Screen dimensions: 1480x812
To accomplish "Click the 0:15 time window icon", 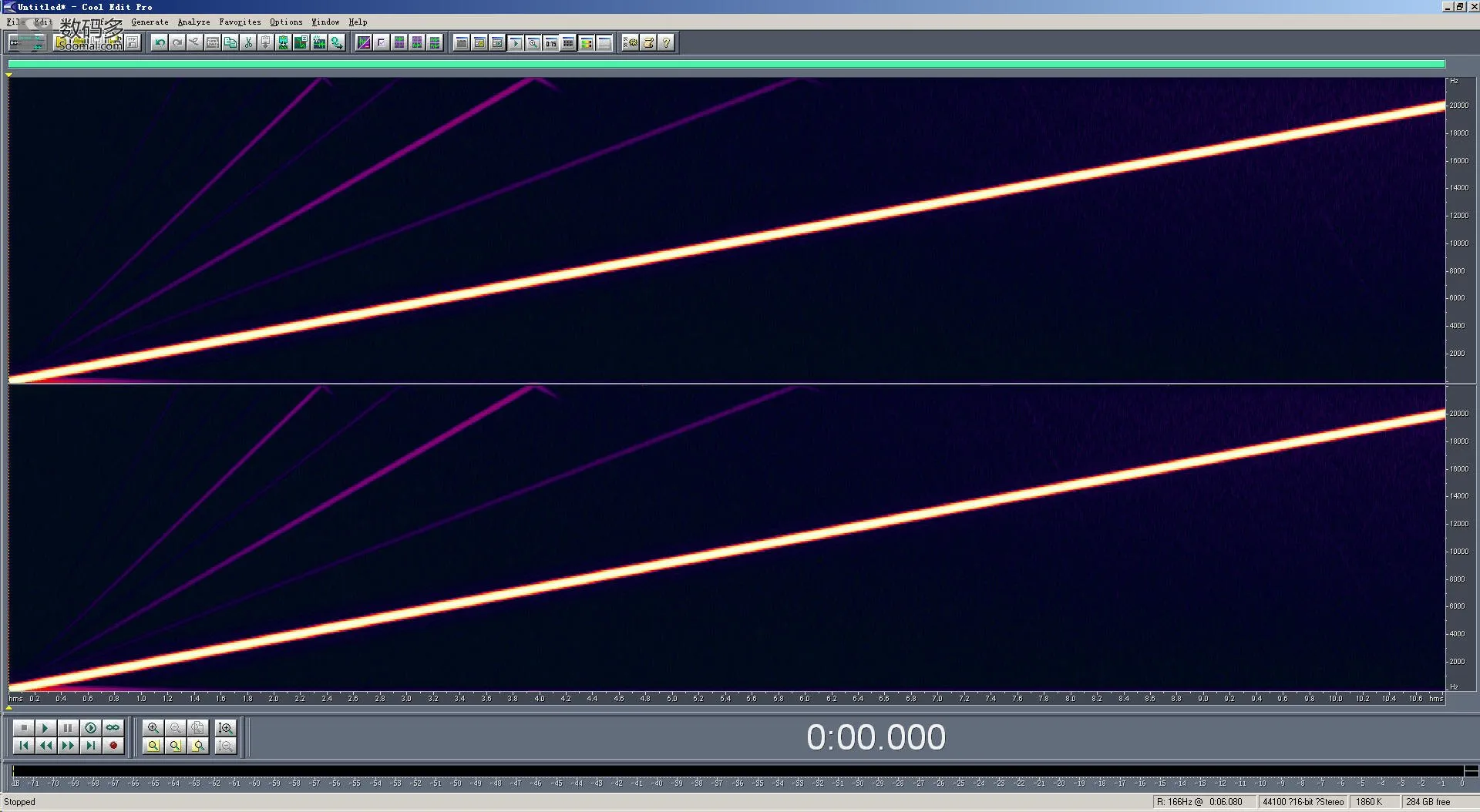I will pyautogui.click(x=550, y=43).
